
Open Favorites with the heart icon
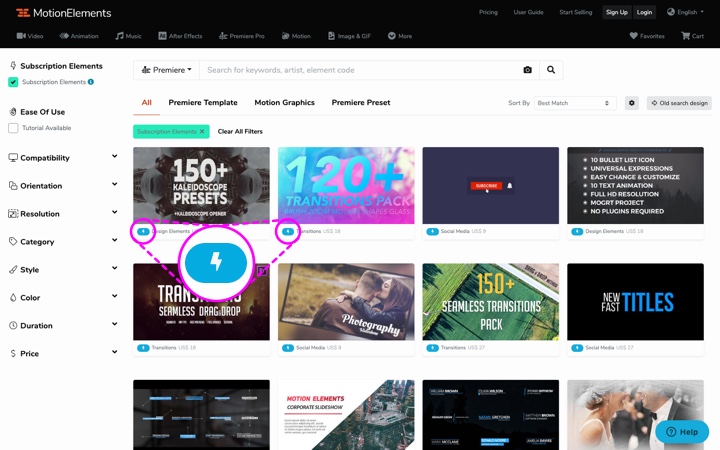point(647,36)
